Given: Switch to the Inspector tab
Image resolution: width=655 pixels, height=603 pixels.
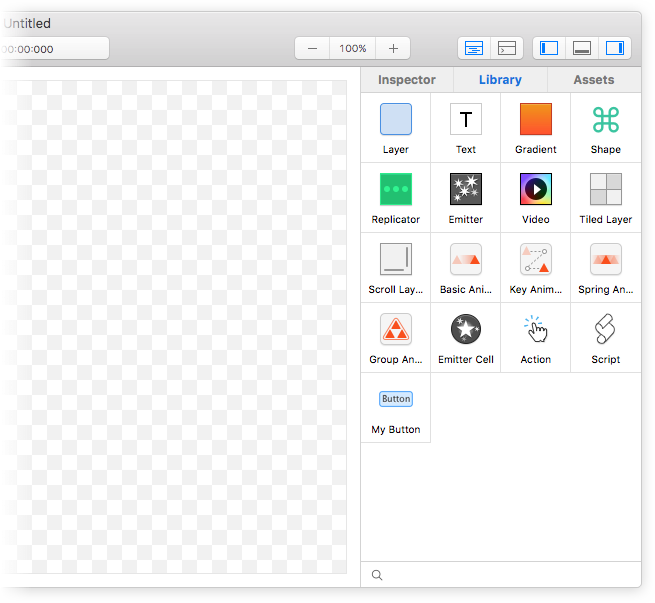Looking at the screenshot, I should click(x=407, y=80).
